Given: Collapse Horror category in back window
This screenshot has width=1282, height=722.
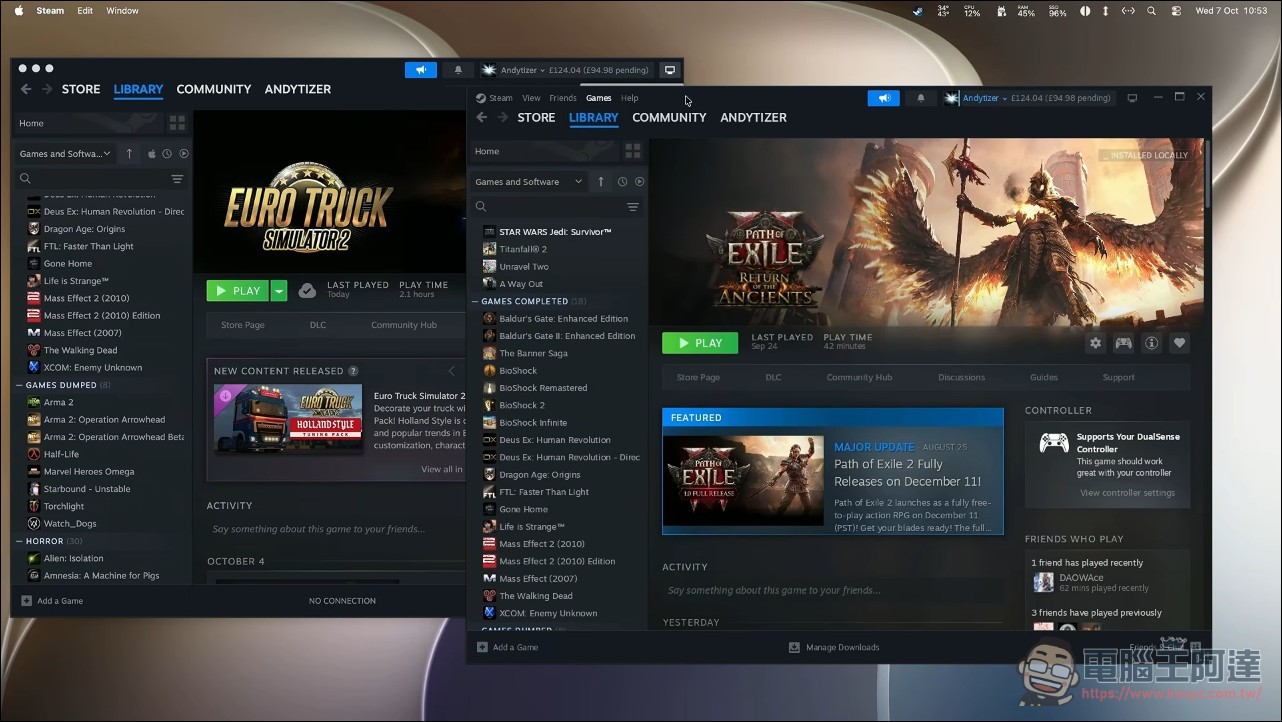Looking at the screenshot, I should point(19,541).
